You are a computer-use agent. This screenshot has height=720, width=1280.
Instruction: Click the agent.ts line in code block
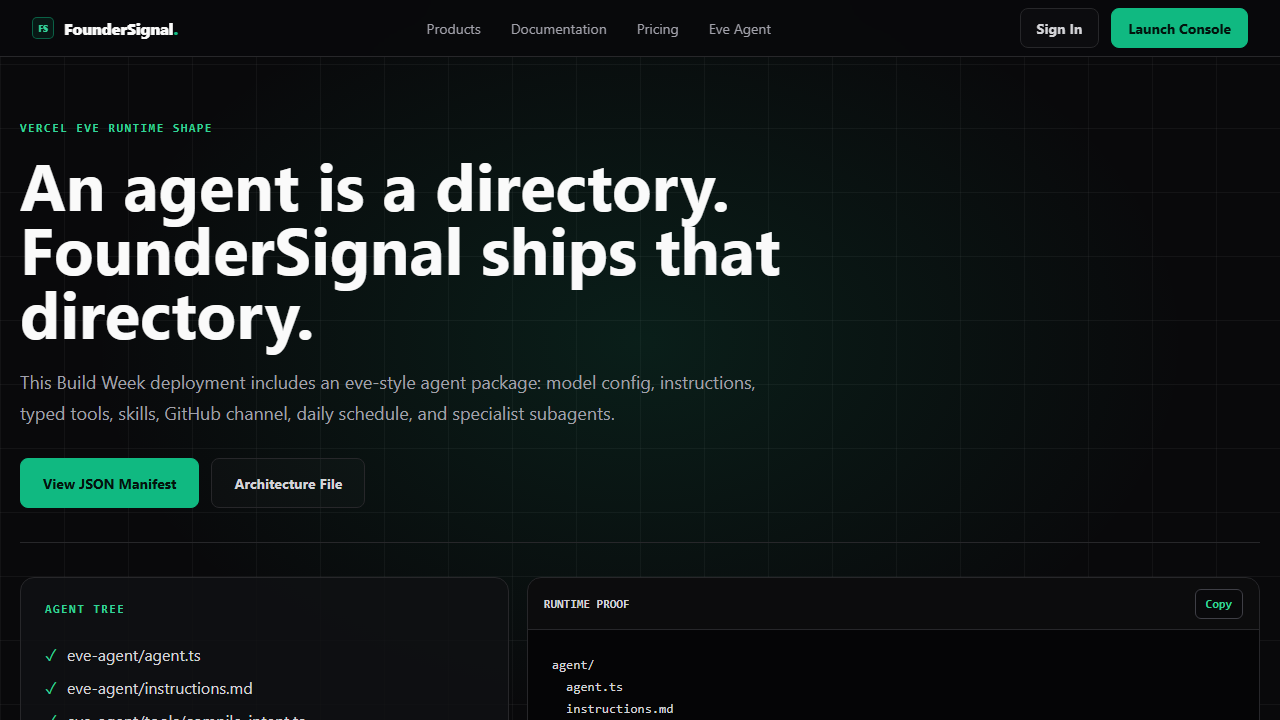click(594, 687)
